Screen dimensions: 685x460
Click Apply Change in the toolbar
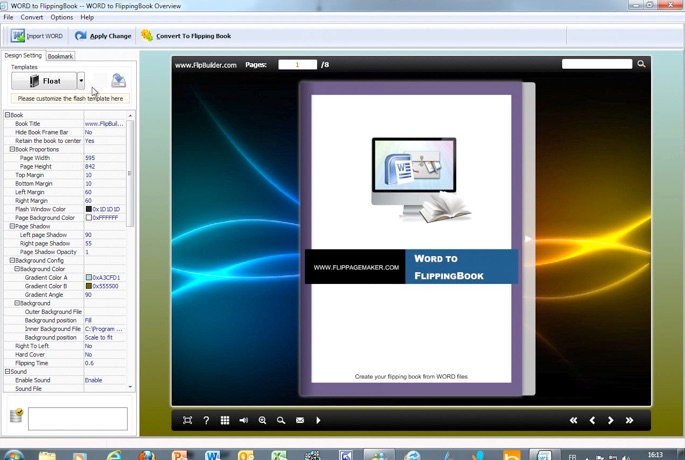(x=103, y=36)
